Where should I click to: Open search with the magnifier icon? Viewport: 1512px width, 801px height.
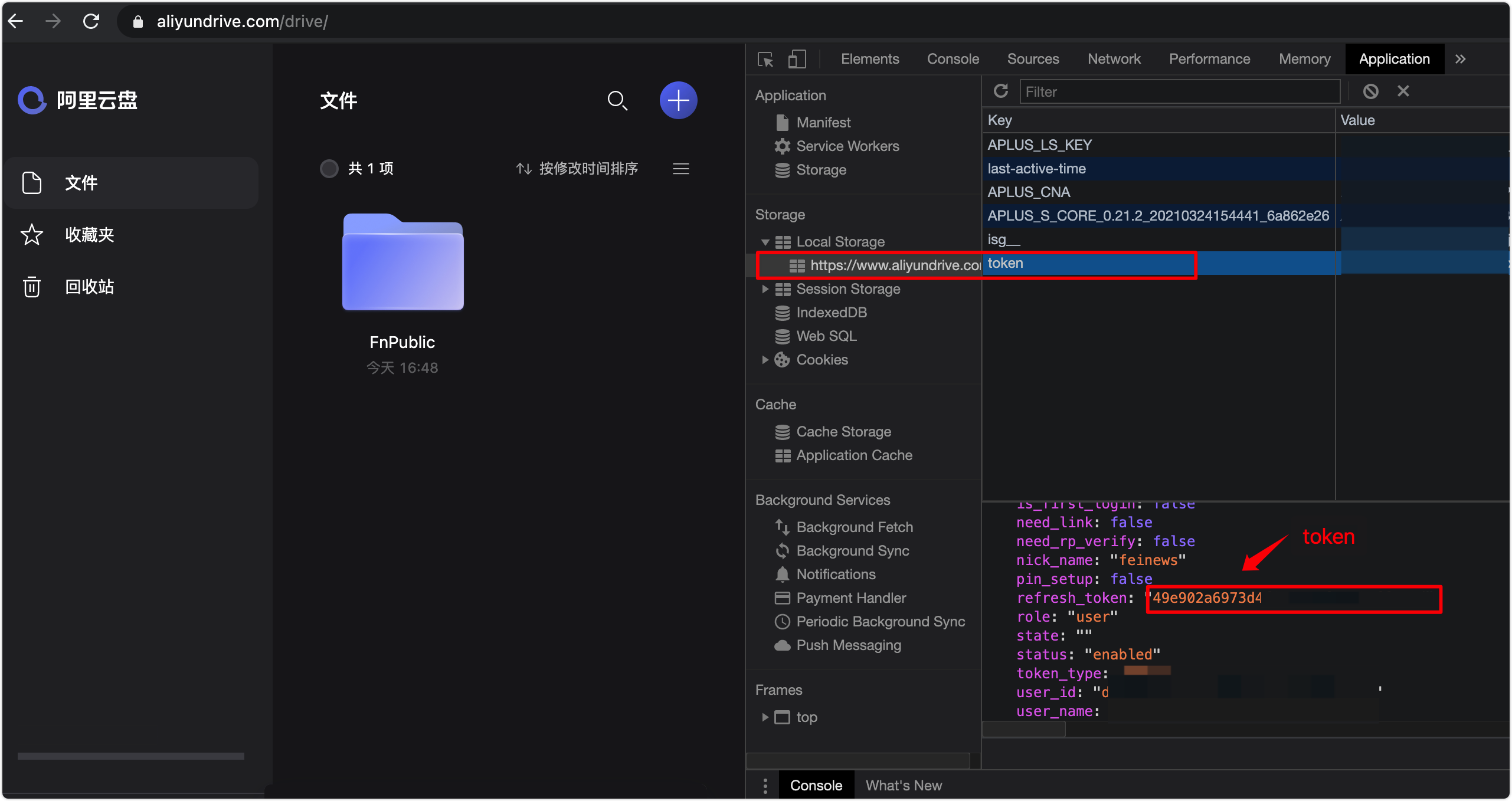[x=617, y=100]
